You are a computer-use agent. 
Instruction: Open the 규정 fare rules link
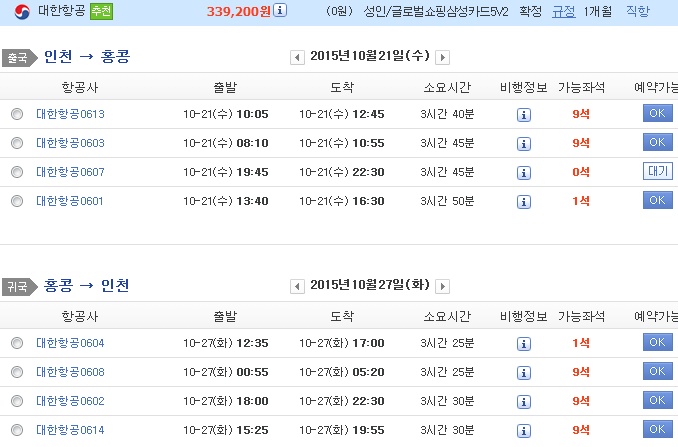[563, 11]
